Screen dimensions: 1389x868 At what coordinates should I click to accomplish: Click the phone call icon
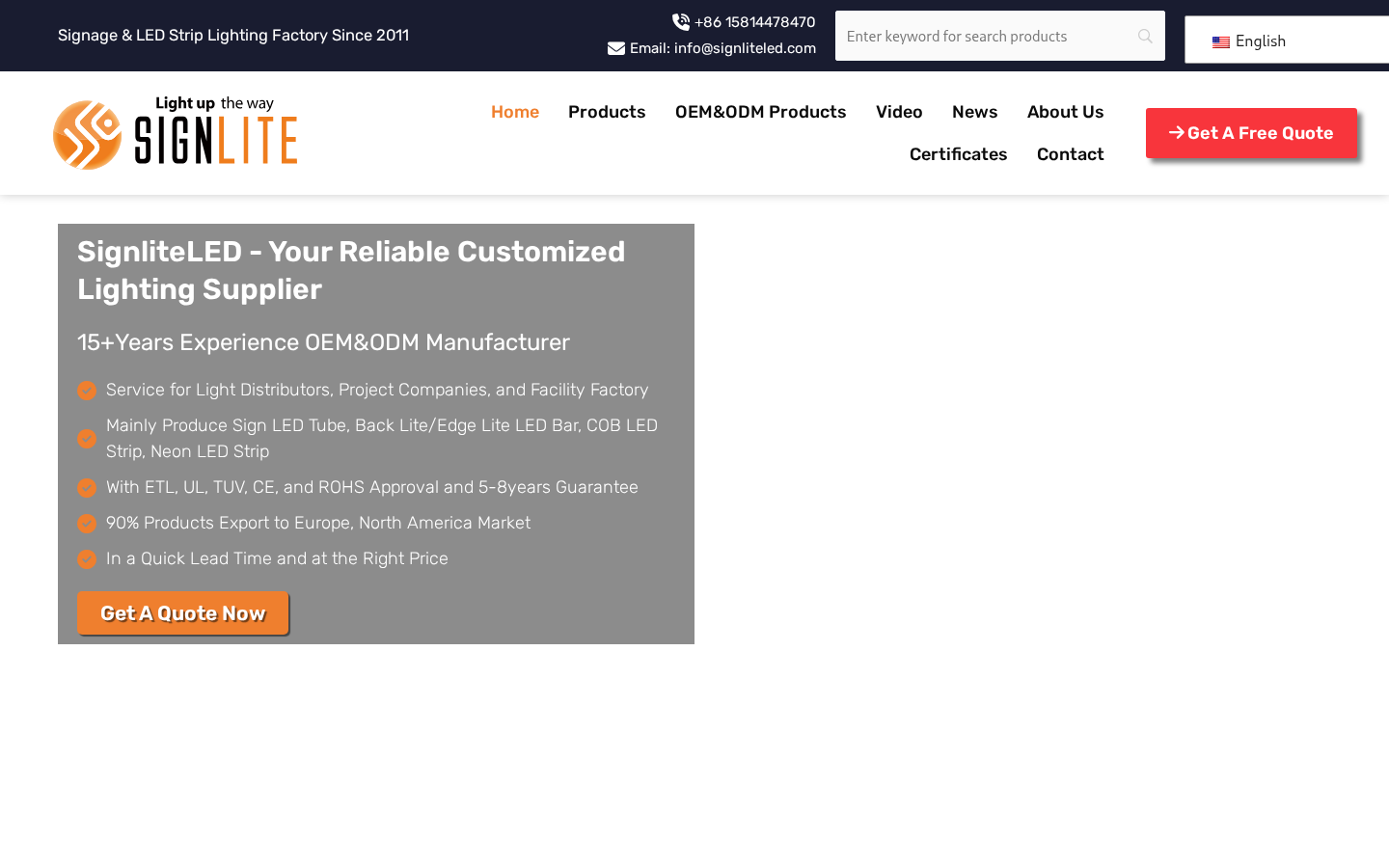click(x=681, y=21)
